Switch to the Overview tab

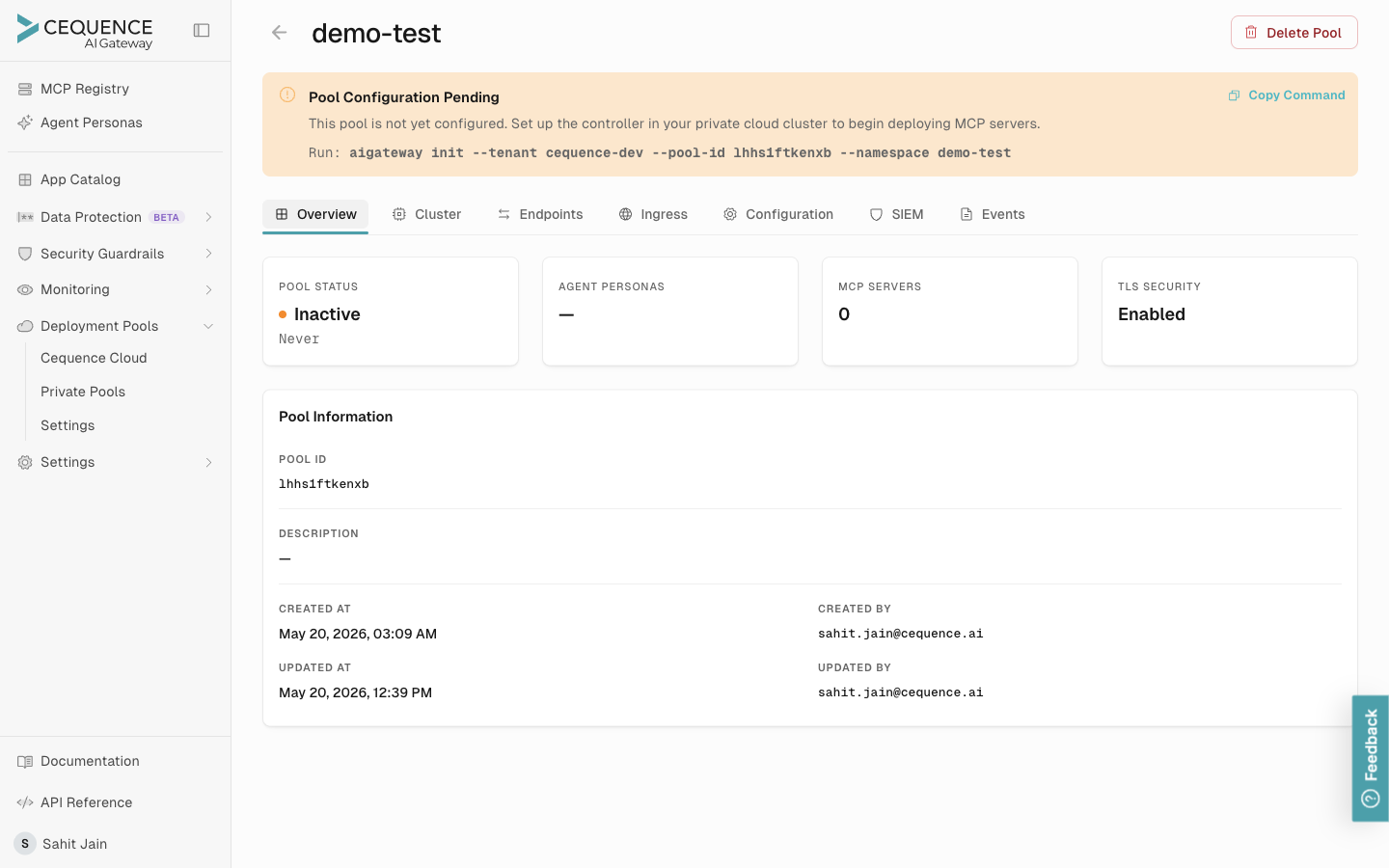[x=315, y=215]
